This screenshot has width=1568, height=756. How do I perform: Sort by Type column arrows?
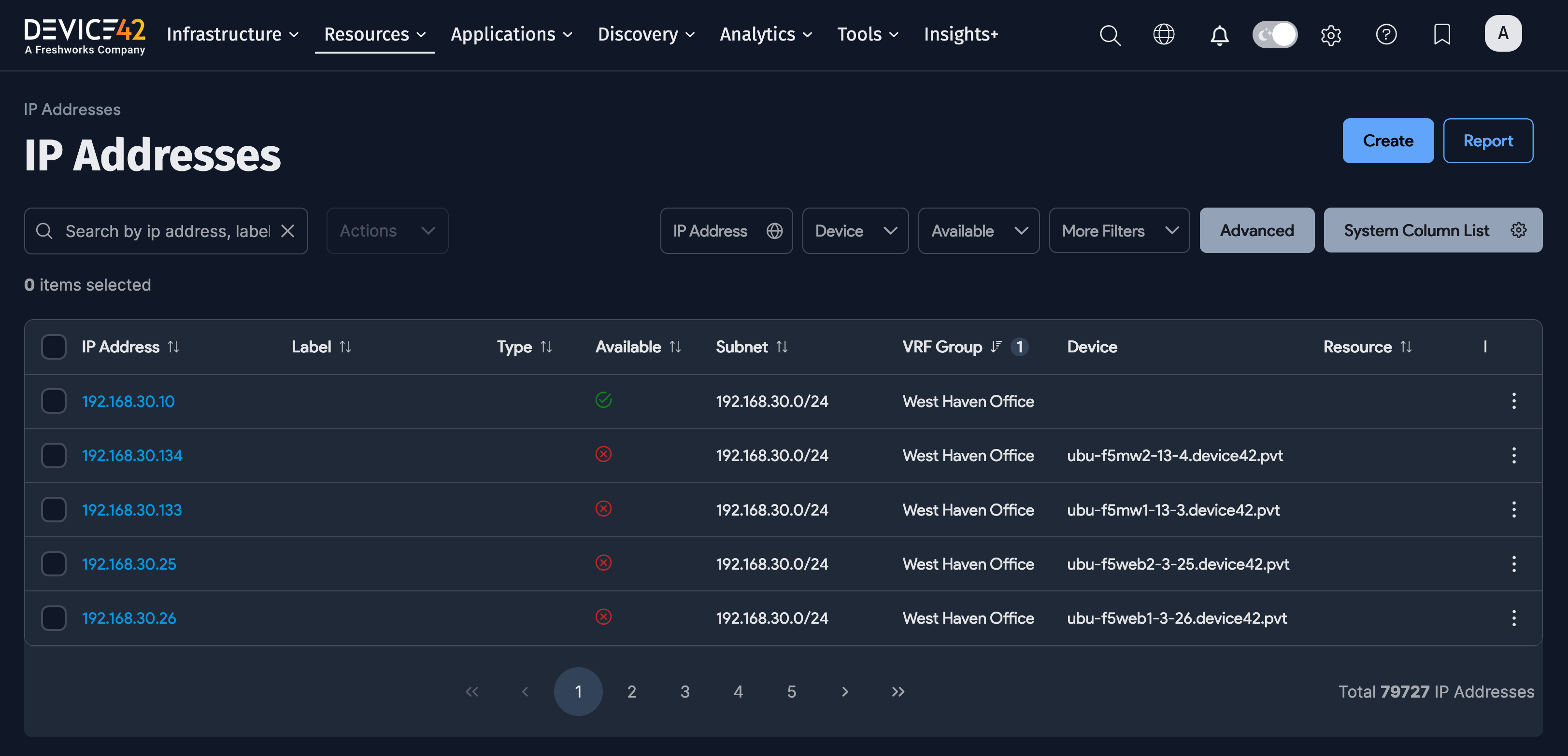(546, 347)
